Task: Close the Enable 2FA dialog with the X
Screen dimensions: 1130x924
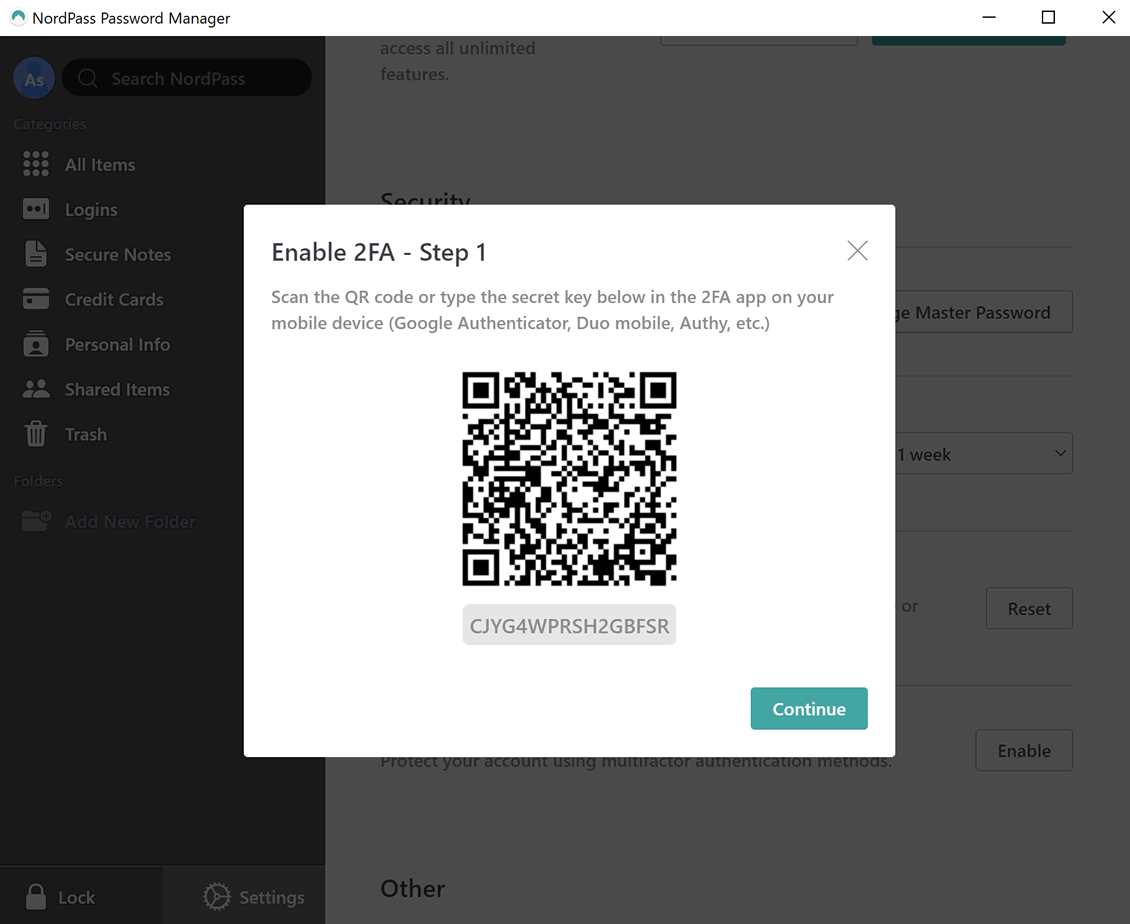Action: coord(857,251)
